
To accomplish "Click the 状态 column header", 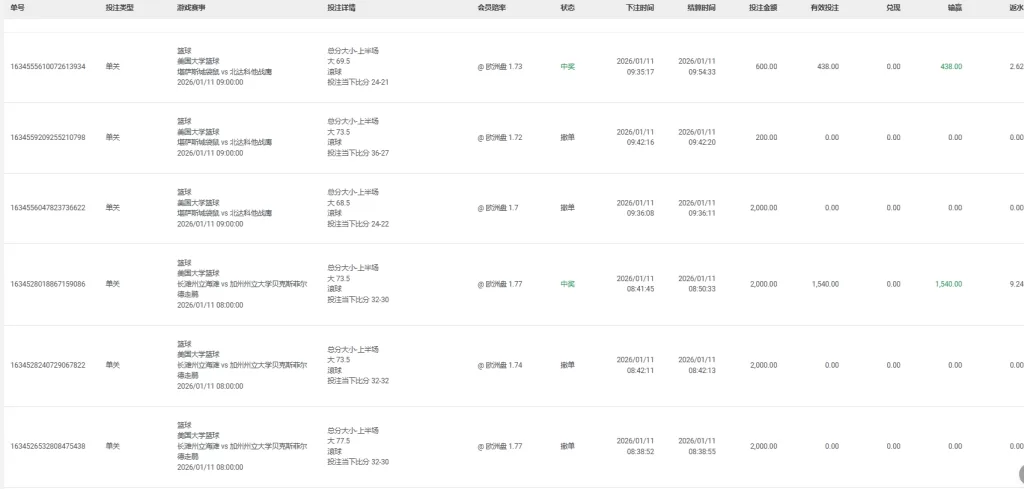I will [567, 7].
